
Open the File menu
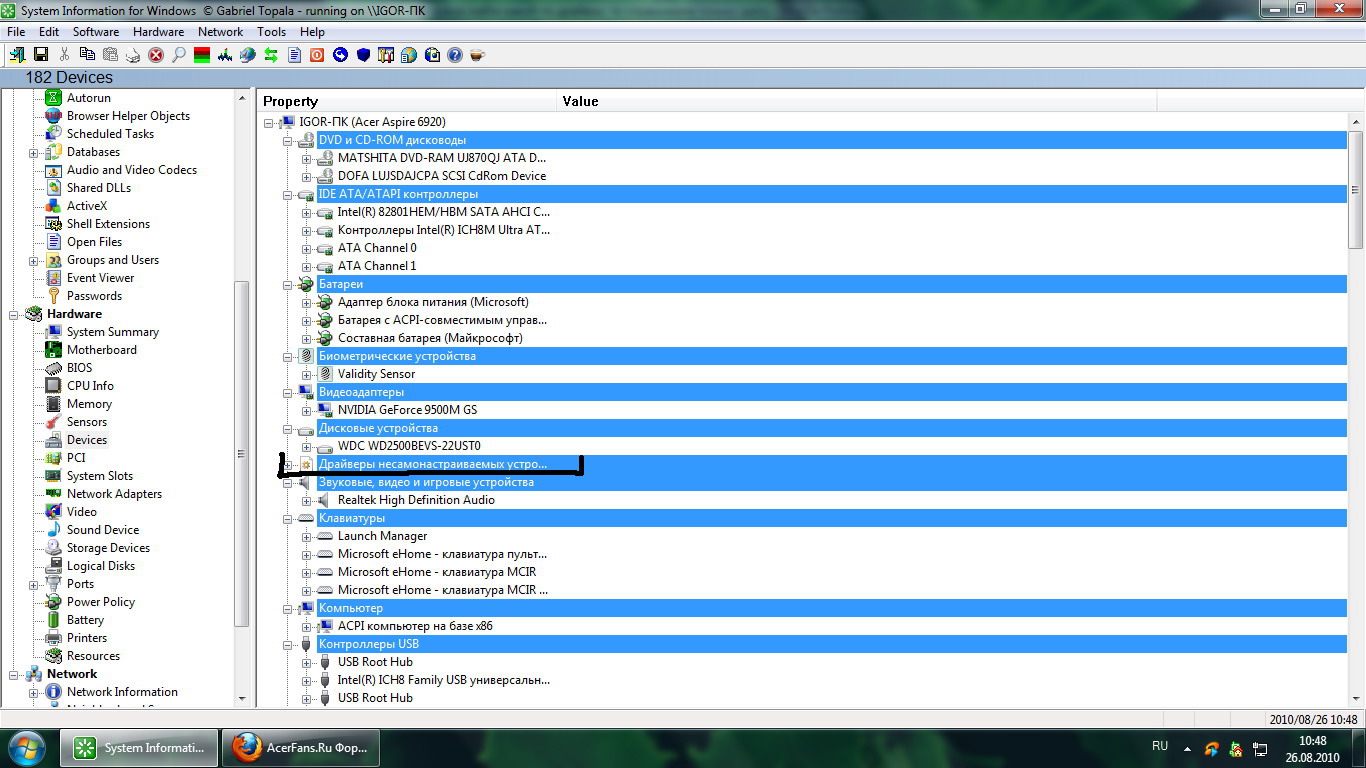coord(16,32)
